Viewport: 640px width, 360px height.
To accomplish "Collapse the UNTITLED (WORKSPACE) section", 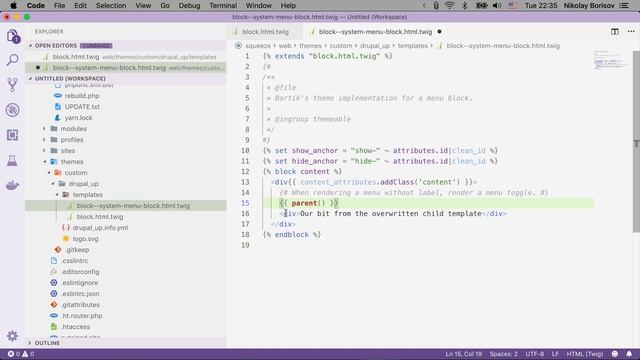I will tap(70, 78).
